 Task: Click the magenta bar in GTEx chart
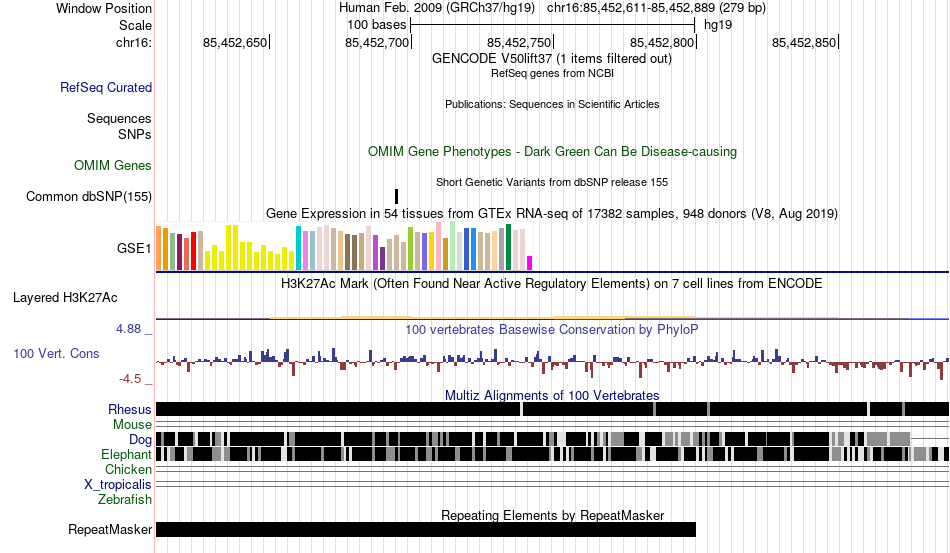[530, 263]
